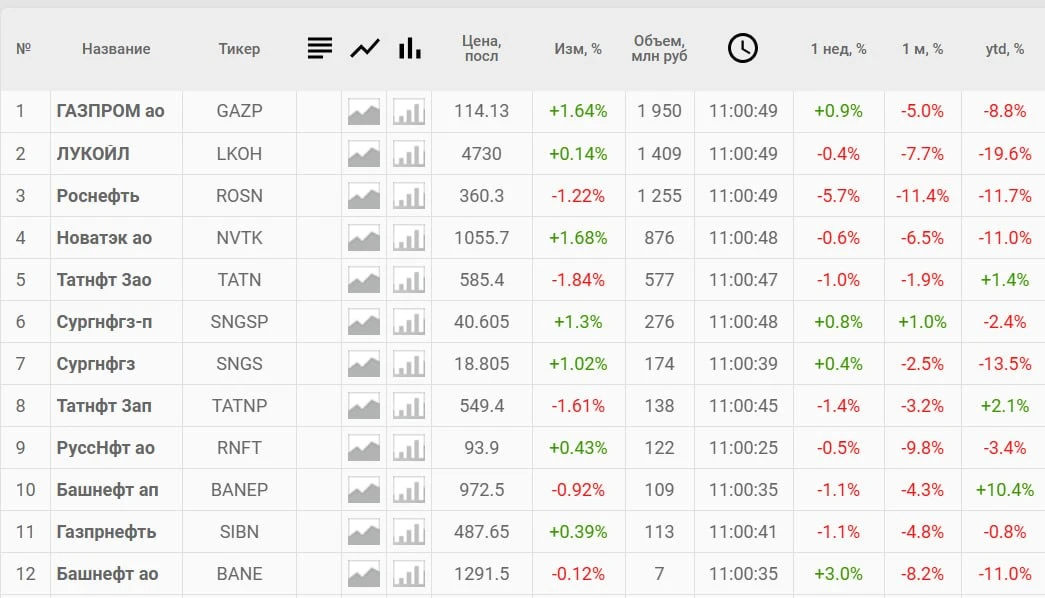The image size is (1045, 598).
Task: Click the bar chart icon in header
Action: coord(409,48)
